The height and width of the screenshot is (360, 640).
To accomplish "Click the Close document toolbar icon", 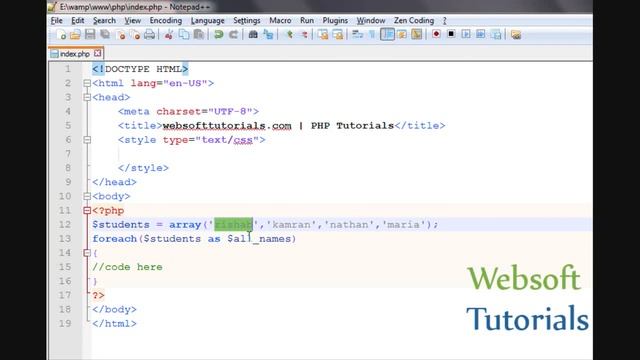I will point(120,35).
